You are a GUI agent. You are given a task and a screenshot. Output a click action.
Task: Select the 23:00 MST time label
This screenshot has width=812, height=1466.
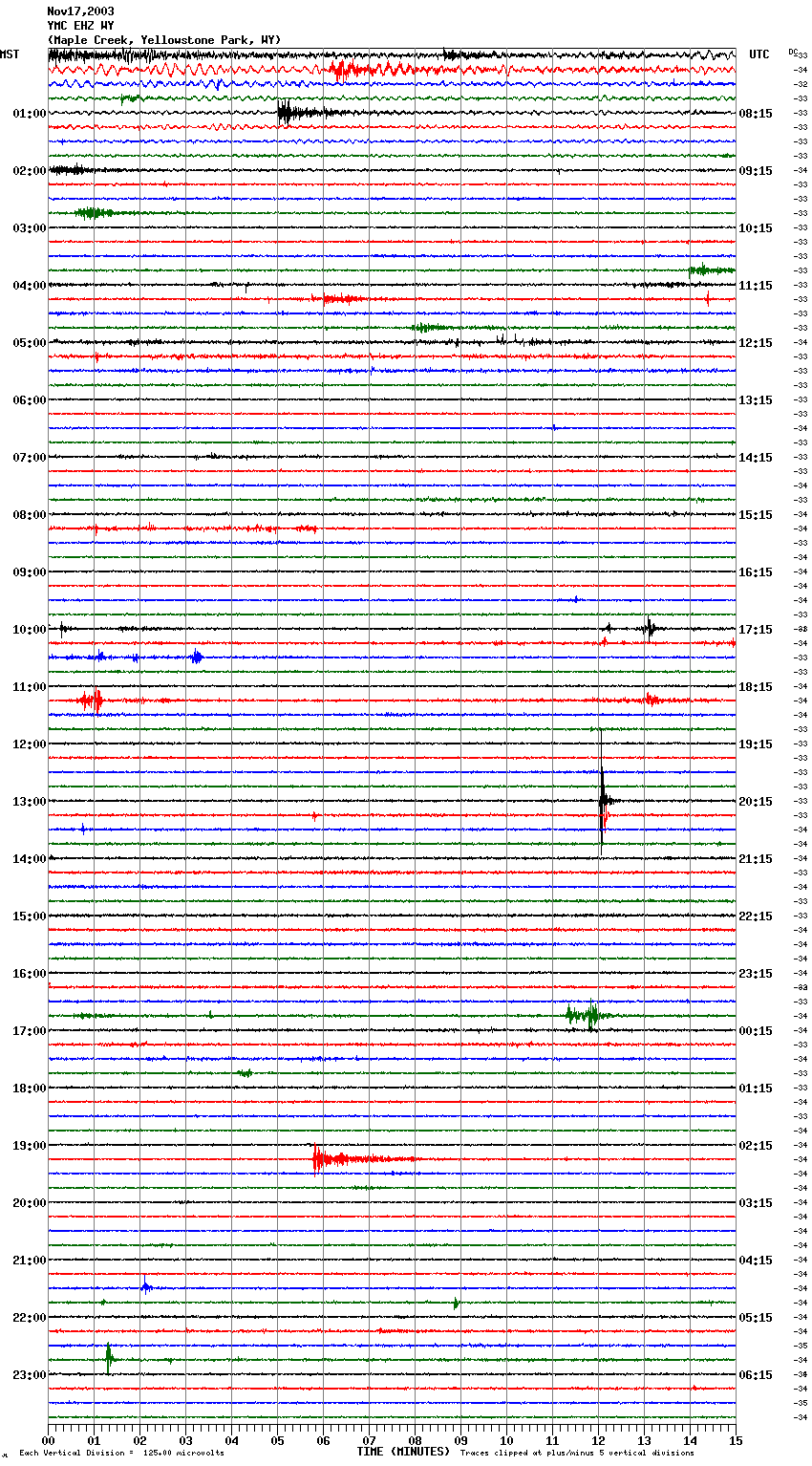point(30,1375)
